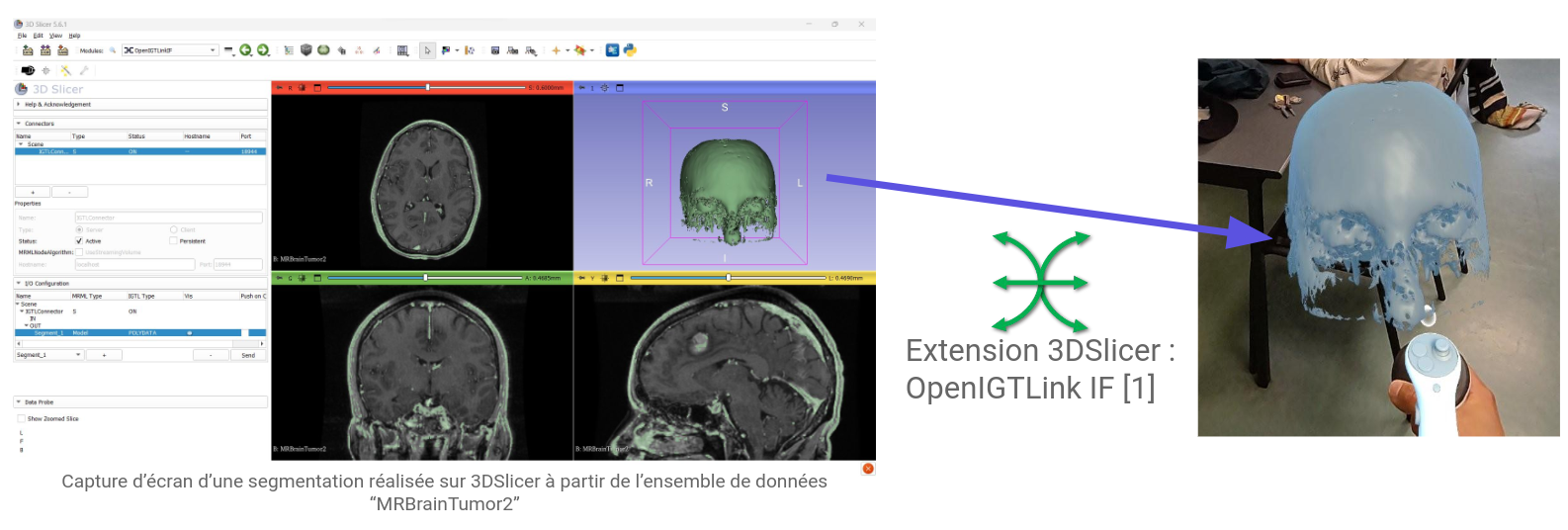Viewport: 1568px width, 530px height.
Task: Click the Extensions Manager blue icon
Action: 612,50
